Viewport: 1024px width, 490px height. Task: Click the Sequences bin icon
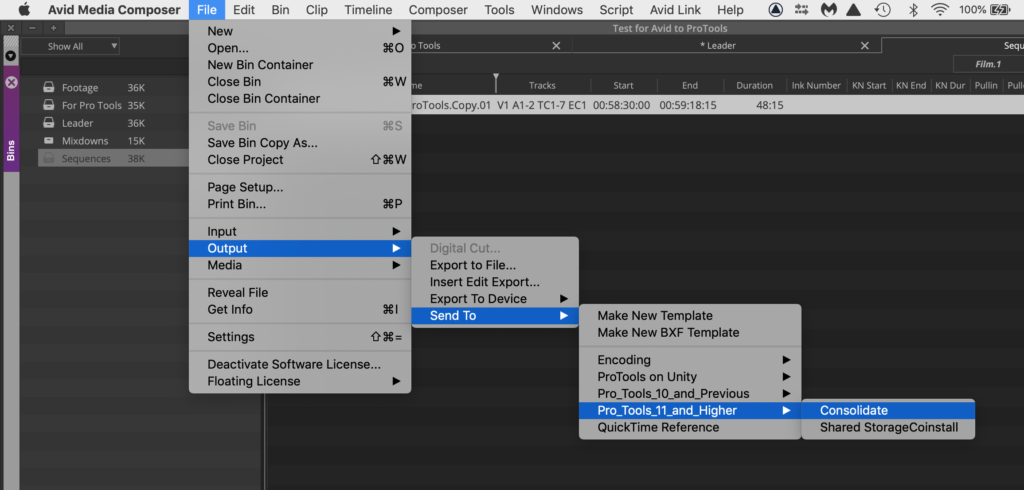pos(48,158)
